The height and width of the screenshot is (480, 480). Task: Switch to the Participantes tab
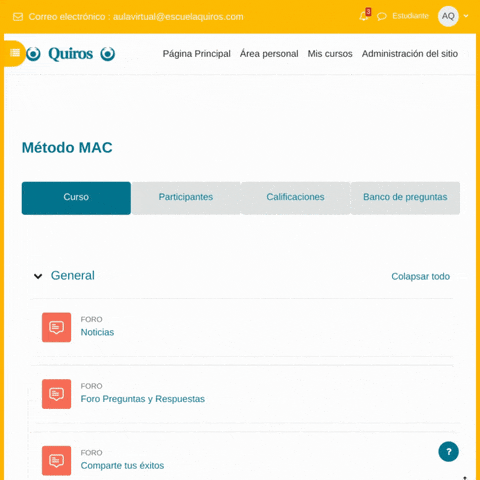tap(186, 198)
